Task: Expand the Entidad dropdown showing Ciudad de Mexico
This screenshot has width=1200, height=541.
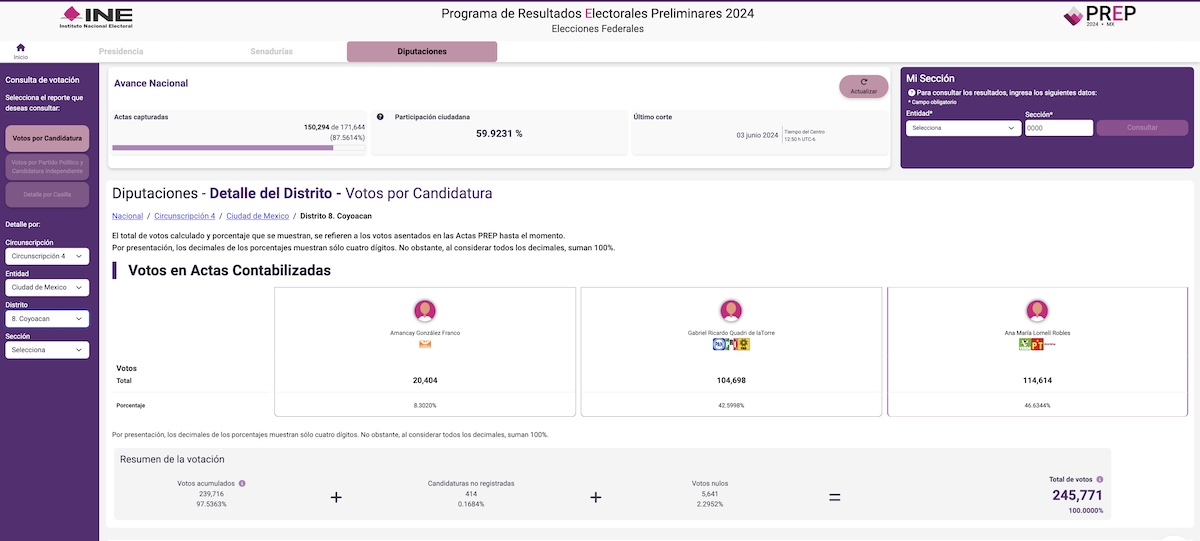Action: pos(47,287)
